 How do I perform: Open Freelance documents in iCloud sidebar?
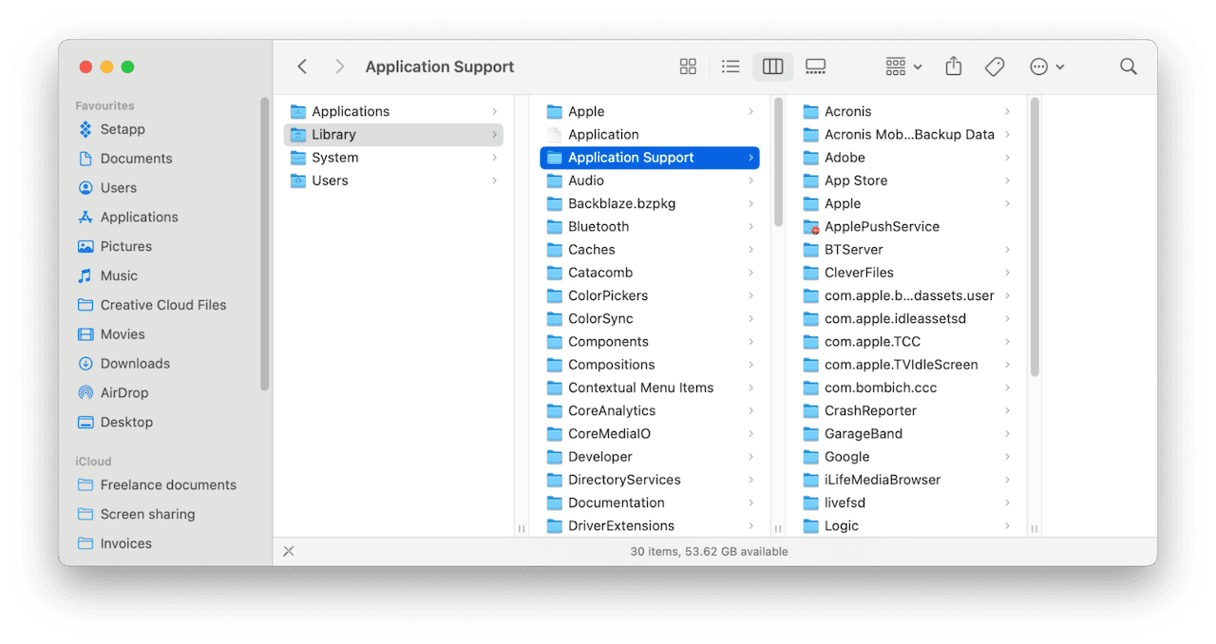166,485
